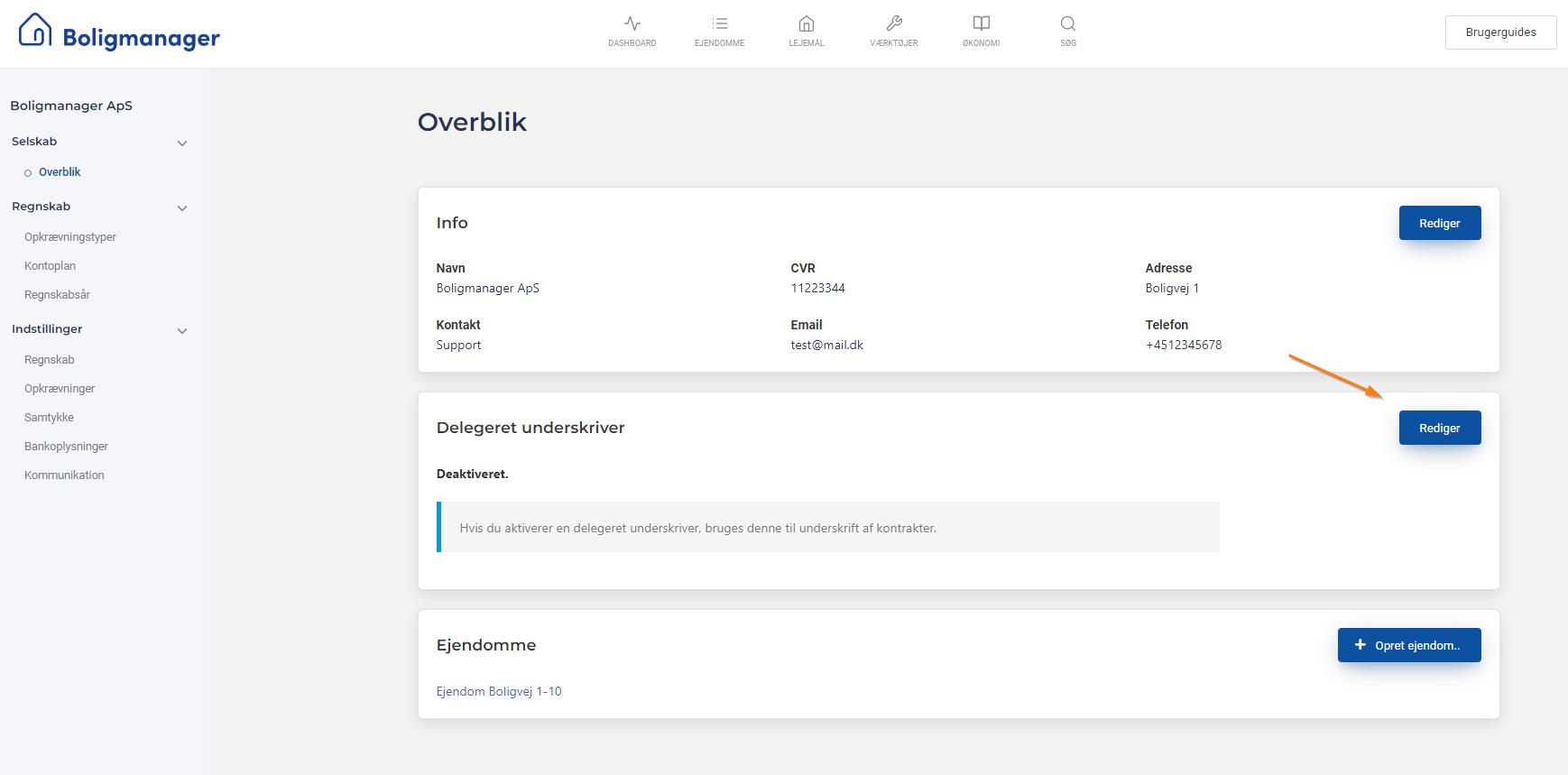
Task: Click the Søg magnifying glass icon
Action: point(1067,24)
